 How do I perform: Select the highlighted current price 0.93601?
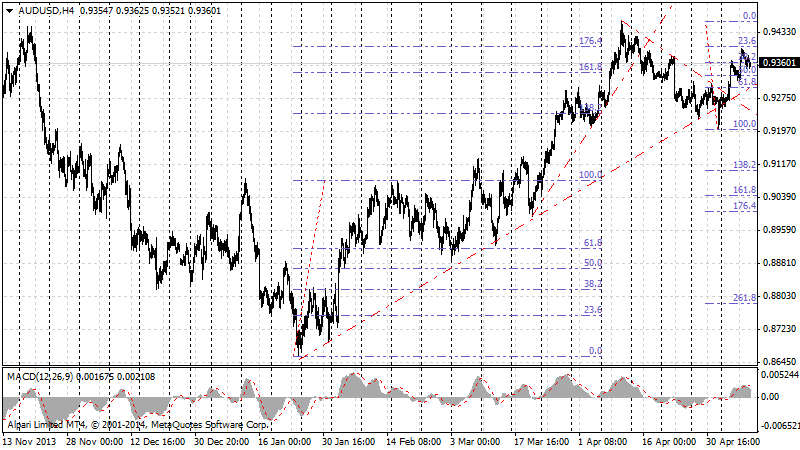(x=778, y=62)
